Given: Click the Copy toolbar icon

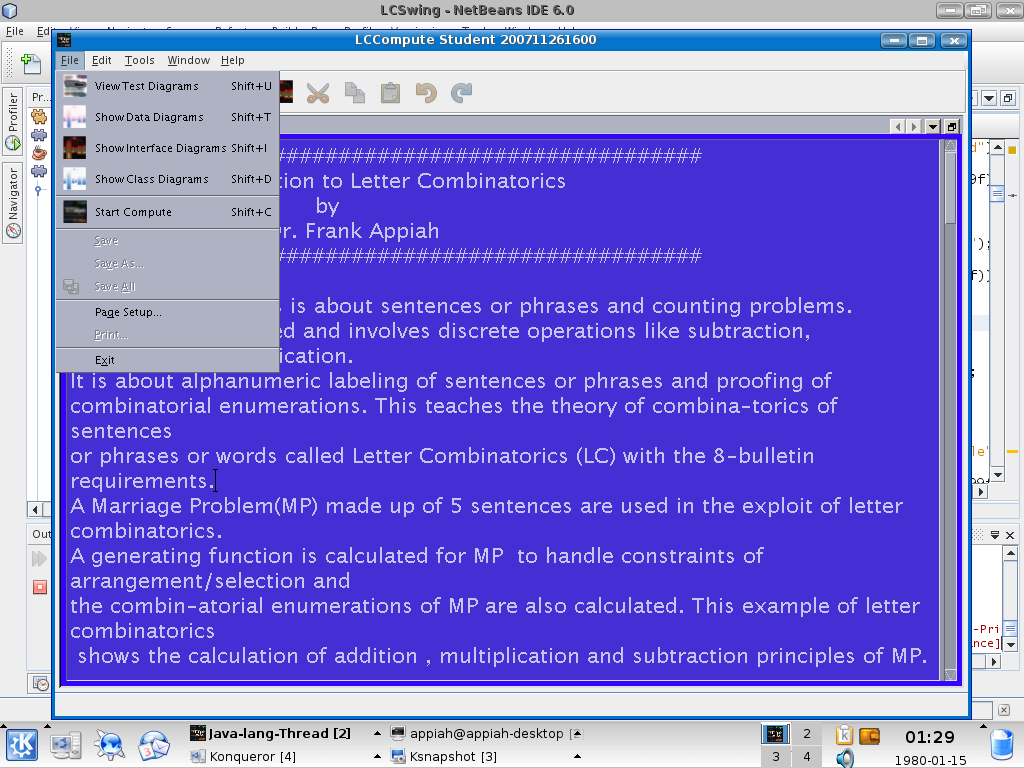Looking at the screenshot, I should (355, 93).
